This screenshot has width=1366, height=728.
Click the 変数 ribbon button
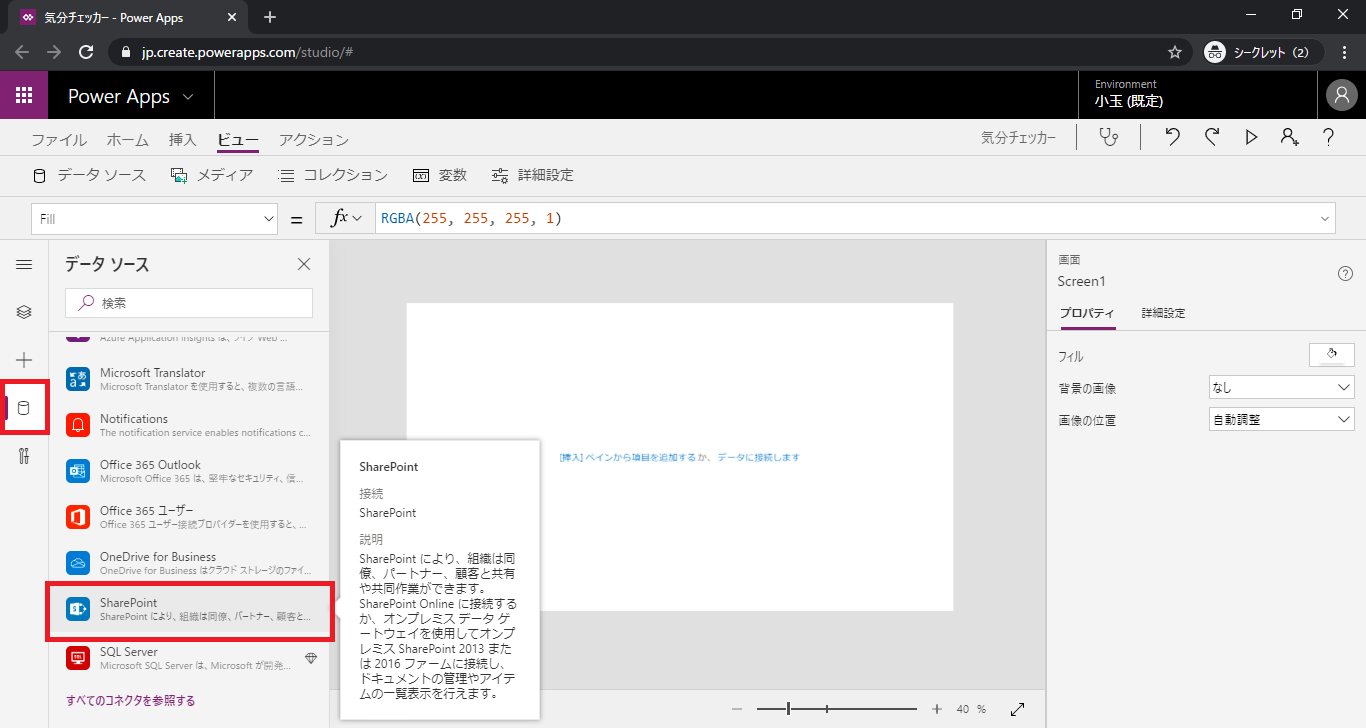tap(440, 175)
